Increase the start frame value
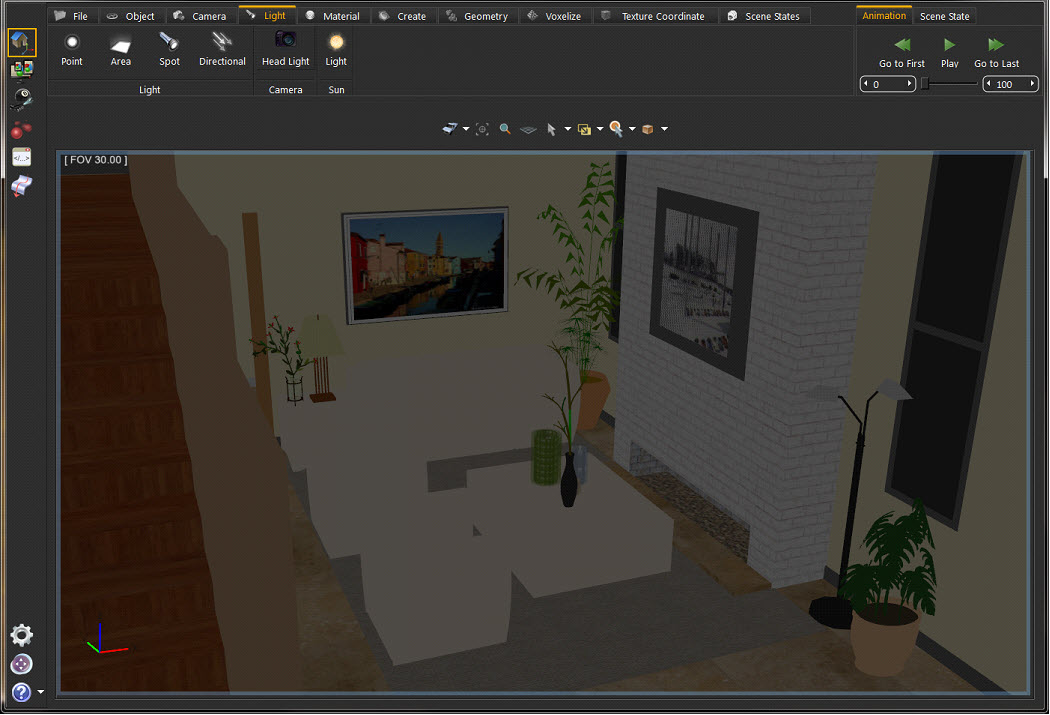 click(x=909, y=84)
